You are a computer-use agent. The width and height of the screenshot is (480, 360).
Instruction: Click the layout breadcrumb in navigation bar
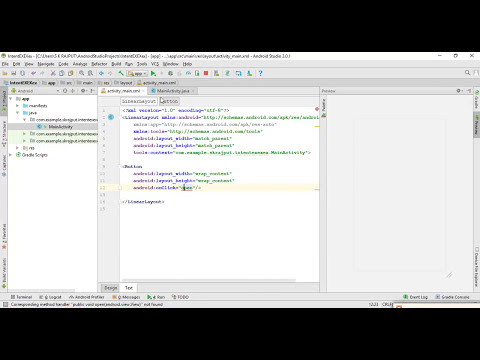[x=123, y=83]
